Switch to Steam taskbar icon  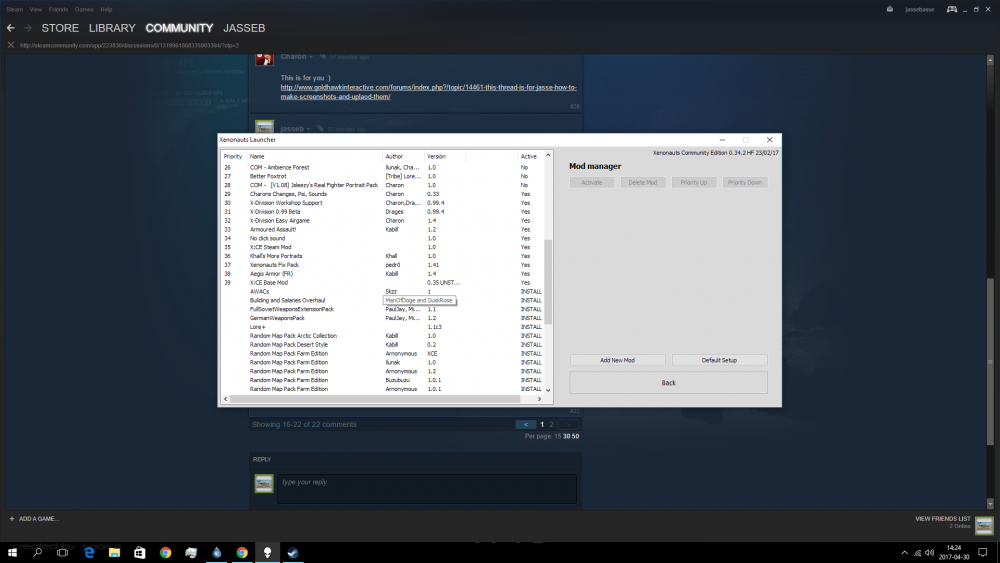click(x=293, y=552)
